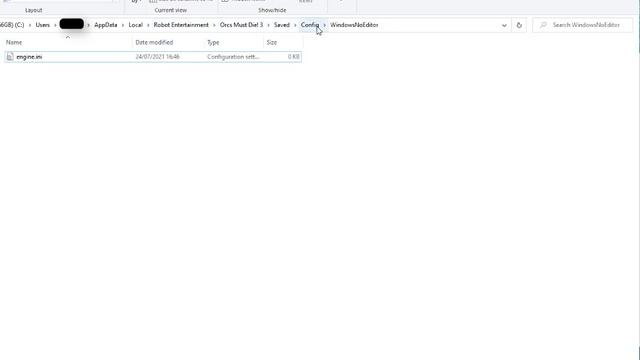The image size is (640, 360).
Task: Expand the chevron after AppData breadcrumb
Action: (x=123, y=25)
